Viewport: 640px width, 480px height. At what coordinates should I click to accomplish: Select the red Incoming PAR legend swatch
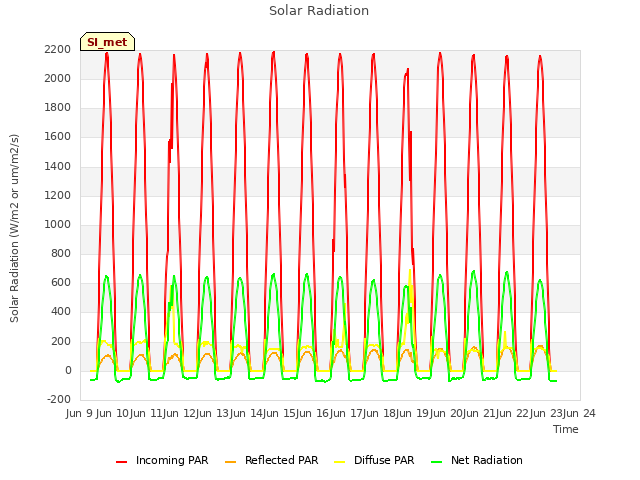(121, 462)
